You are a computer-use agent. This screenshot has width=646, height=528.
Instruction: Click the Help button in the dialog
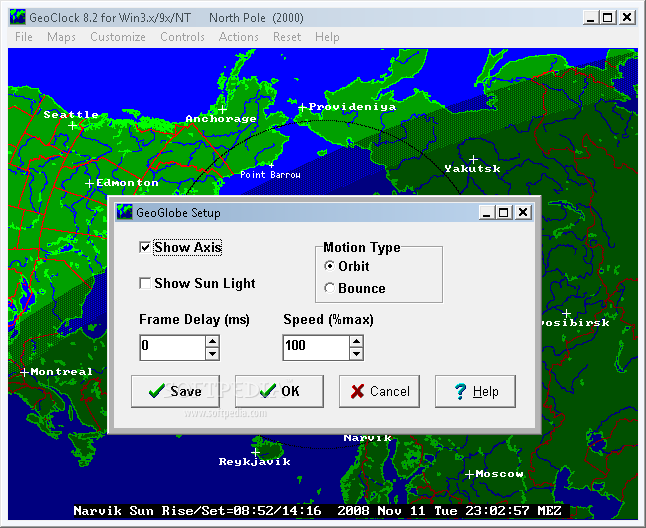click(x=475, y=391)
